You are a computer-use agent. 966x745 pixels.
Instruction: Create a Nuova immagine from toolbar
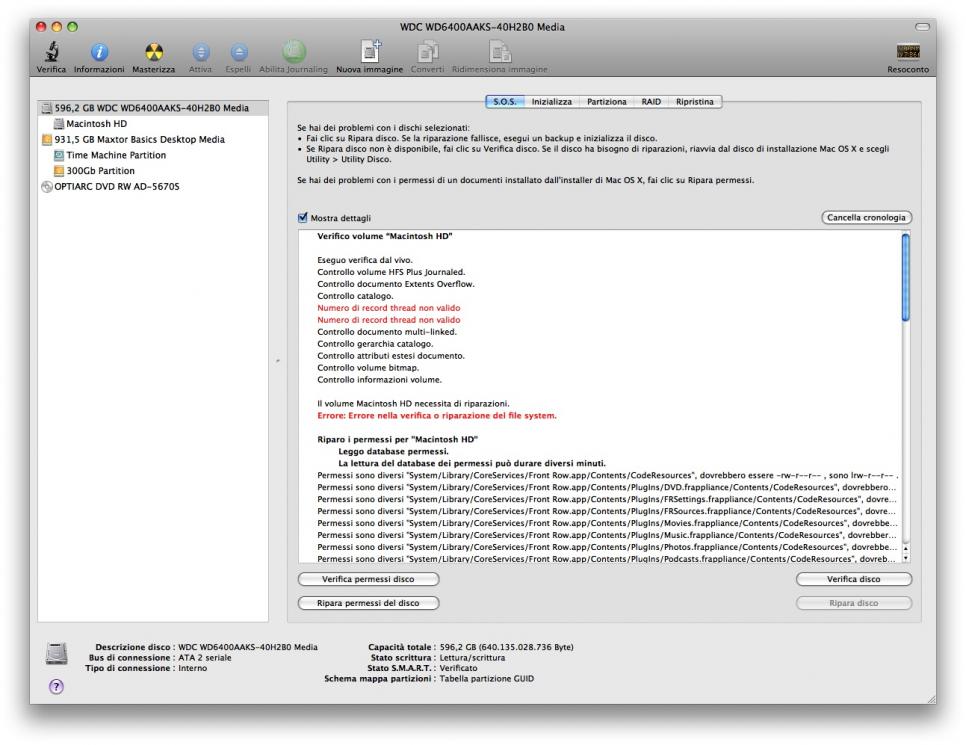click(x=370, y=51)
